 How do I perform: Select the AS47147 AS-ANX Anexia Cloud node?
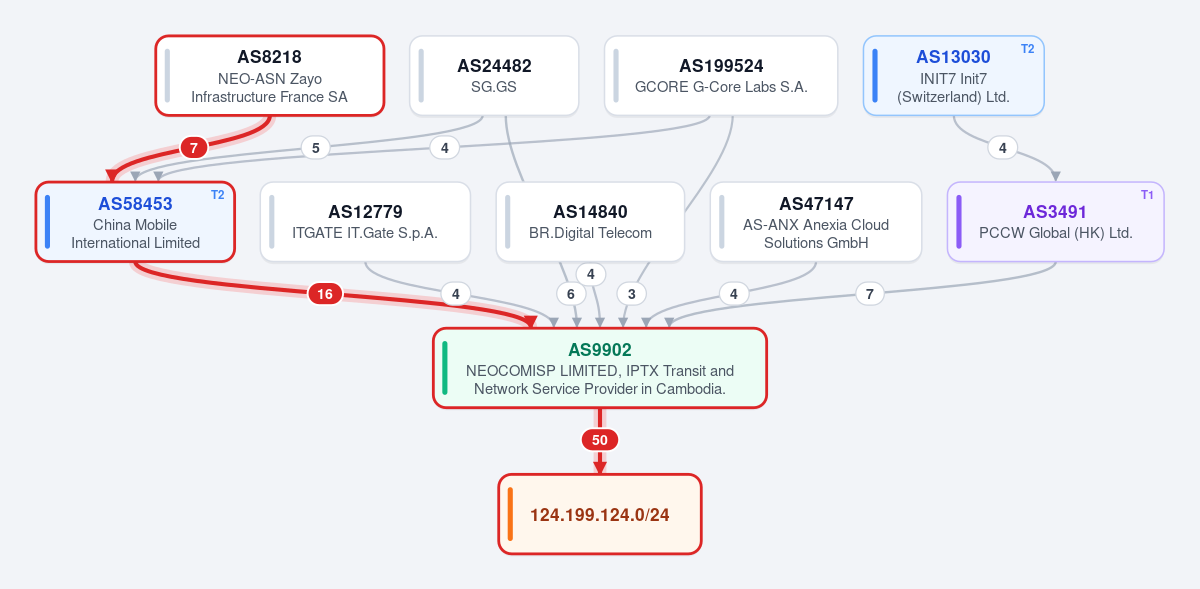[816, 222]
